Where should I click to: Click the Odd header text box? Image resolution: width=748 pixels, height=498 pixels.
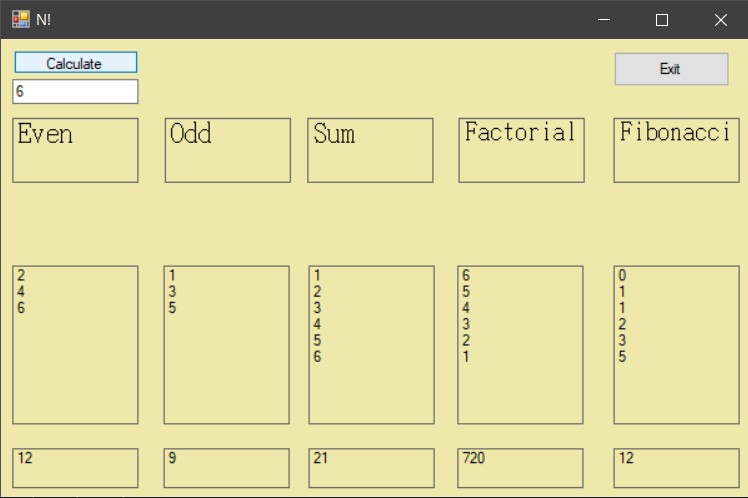[x=227, y=150]
